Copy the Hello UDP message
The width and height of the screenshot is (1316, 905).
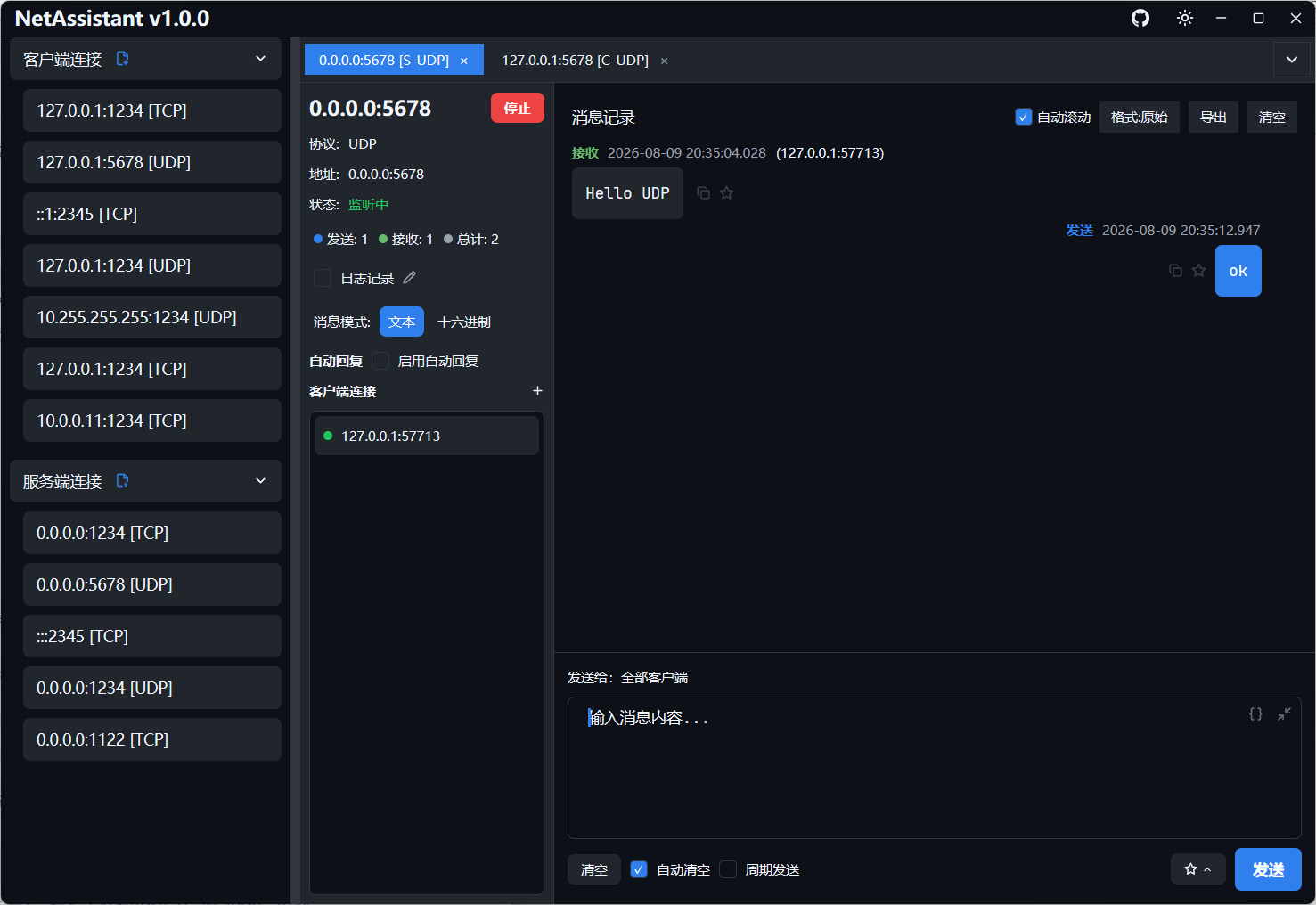pos(703,193)
